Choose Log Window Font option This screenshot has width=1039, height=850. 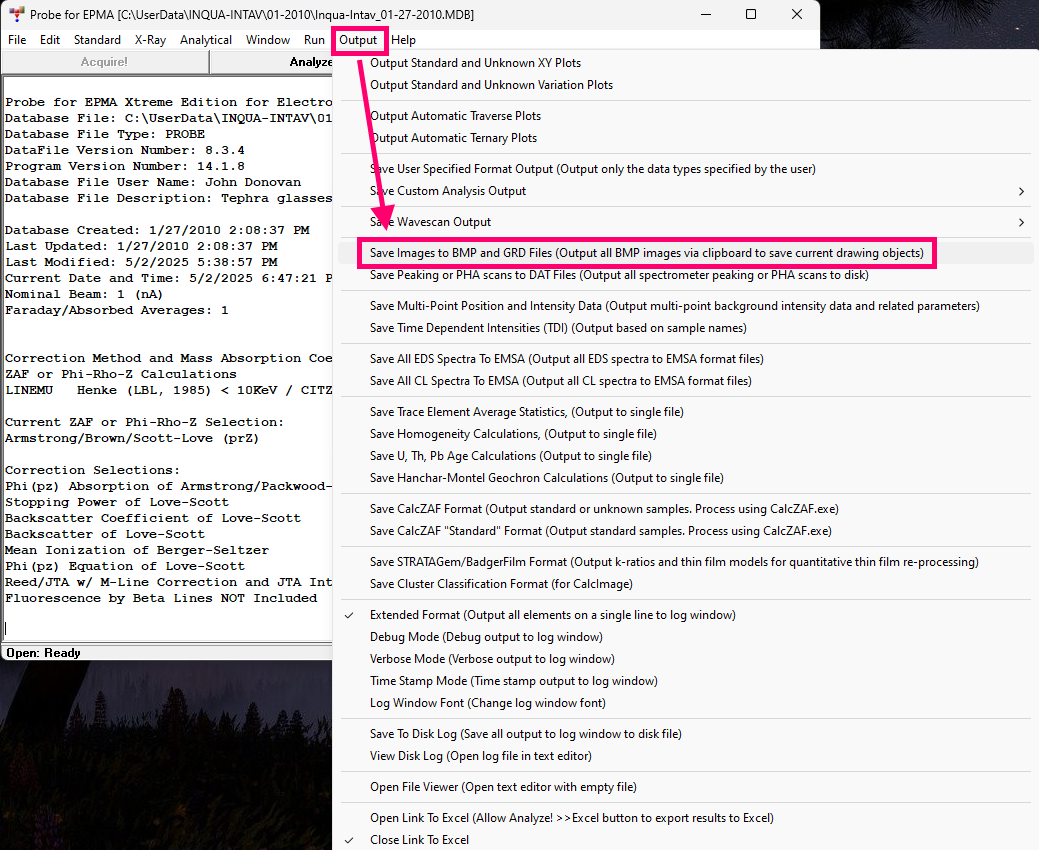(x=487, y=703)
